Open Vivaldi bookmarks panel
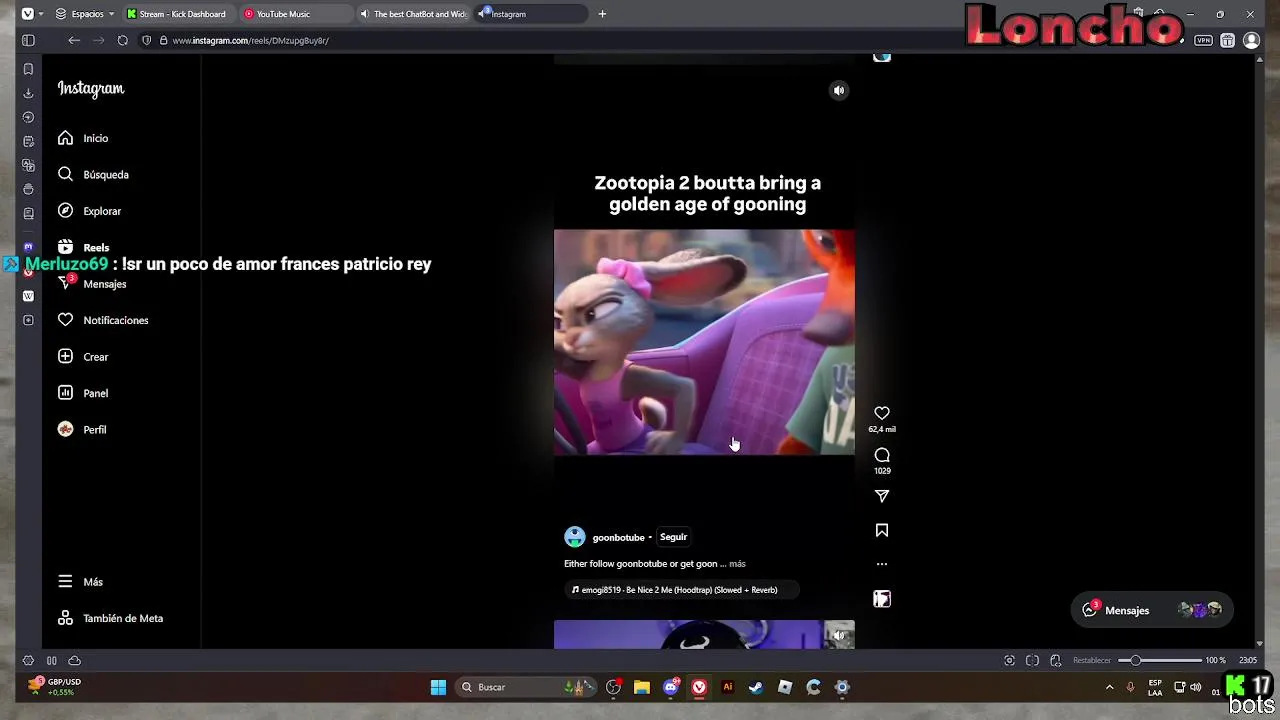 click(x=28, y=69)
